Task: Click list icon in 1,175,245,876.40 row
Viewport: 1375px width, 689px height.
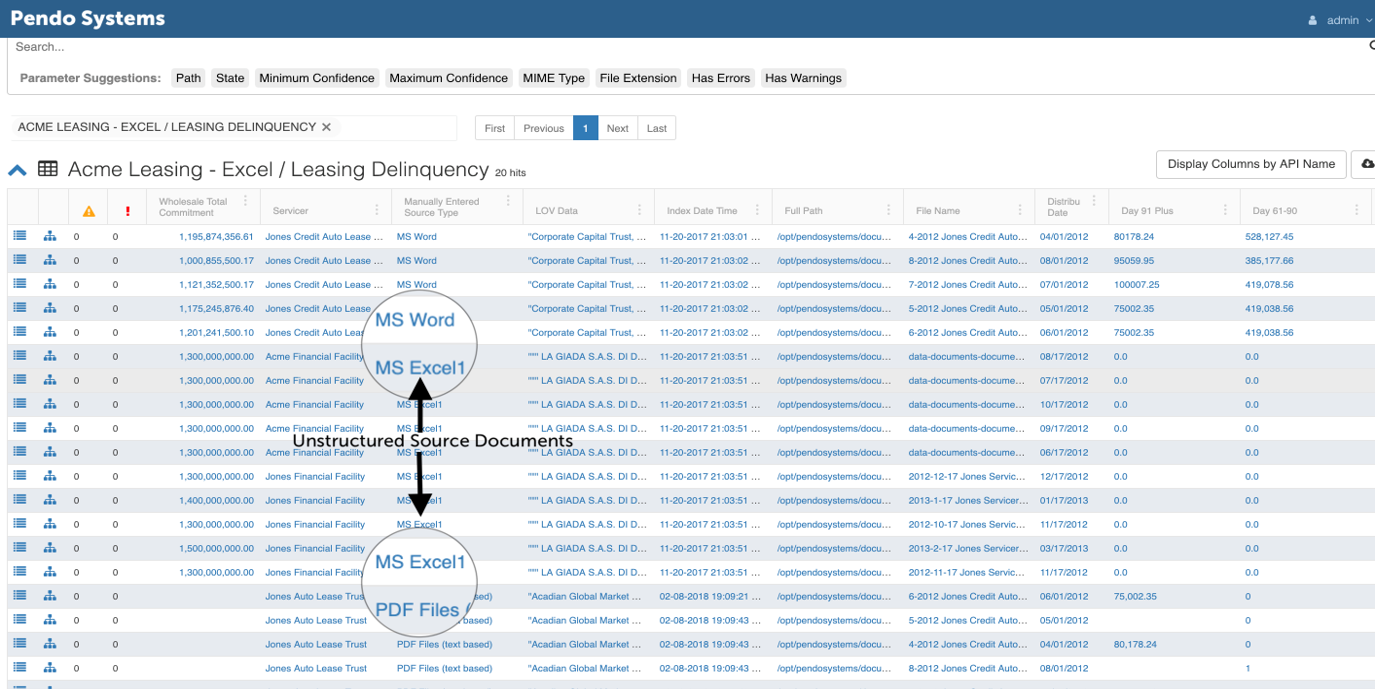Action: [19, 308]
